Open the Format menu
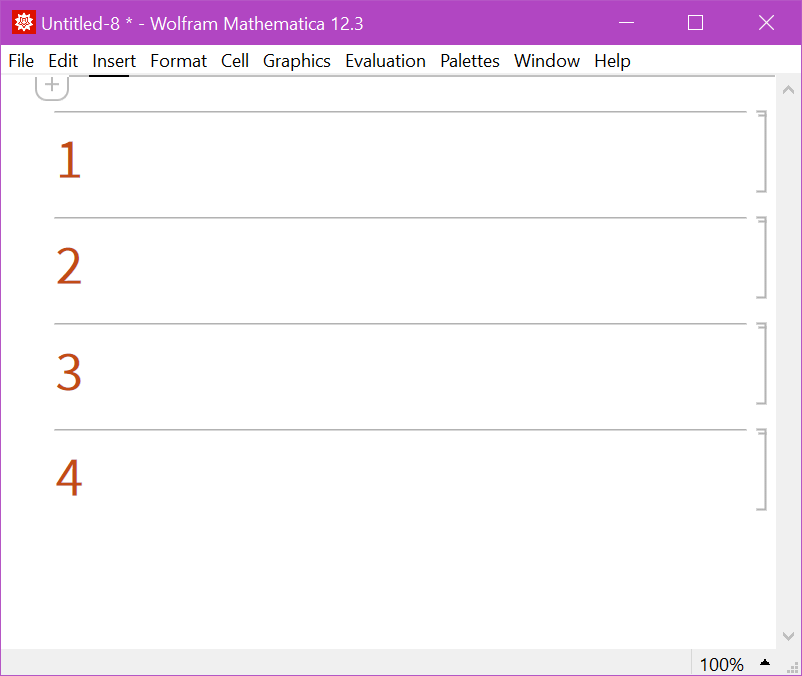Screen dimensions: 802x676 [178, 61]
